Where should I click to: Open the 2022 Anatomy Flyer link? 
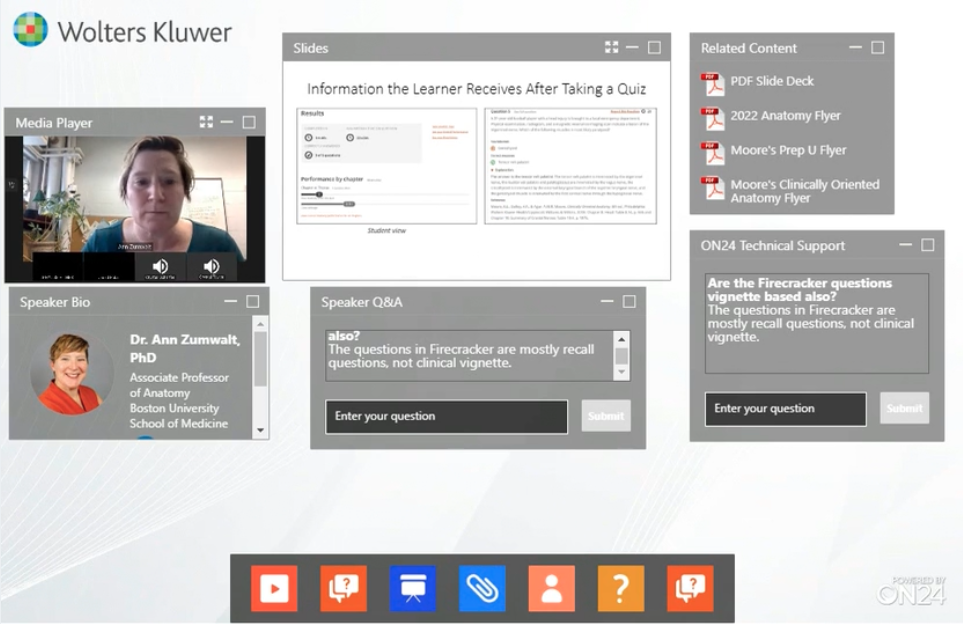click(785, 116)
